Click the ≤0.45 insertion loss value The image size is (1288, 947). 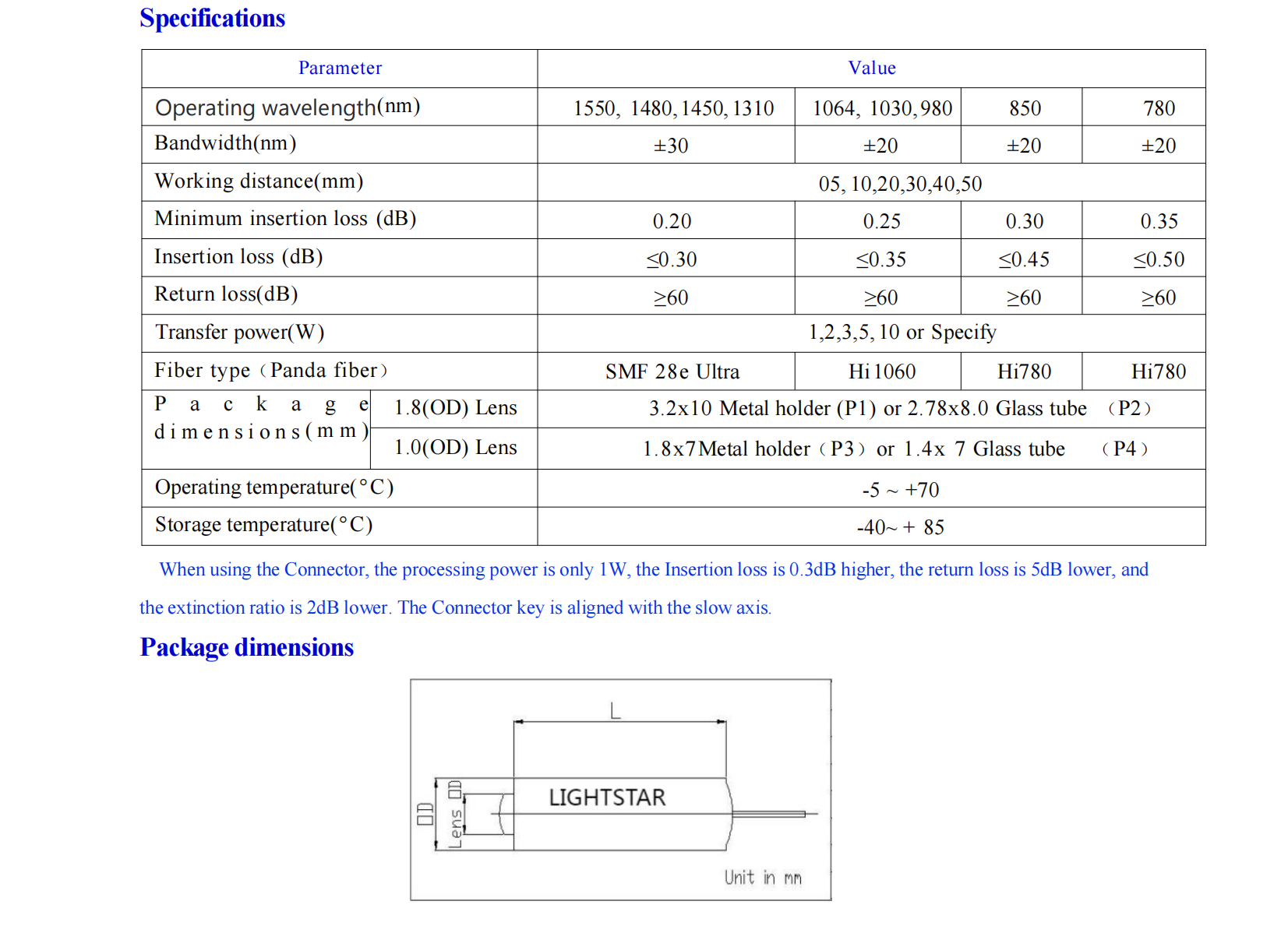coord(1024,259)
